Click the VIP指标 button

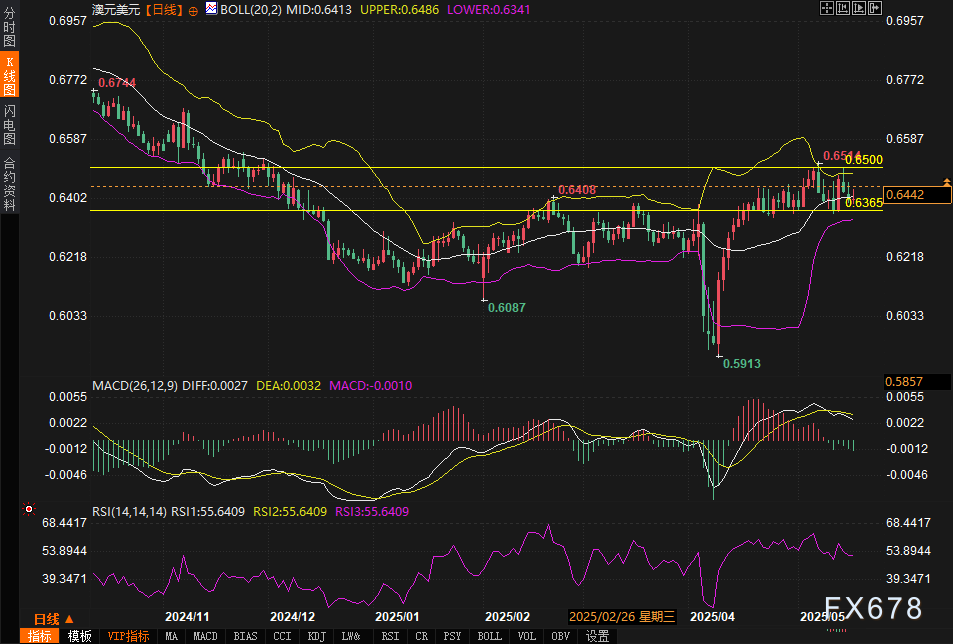[128, 636]
